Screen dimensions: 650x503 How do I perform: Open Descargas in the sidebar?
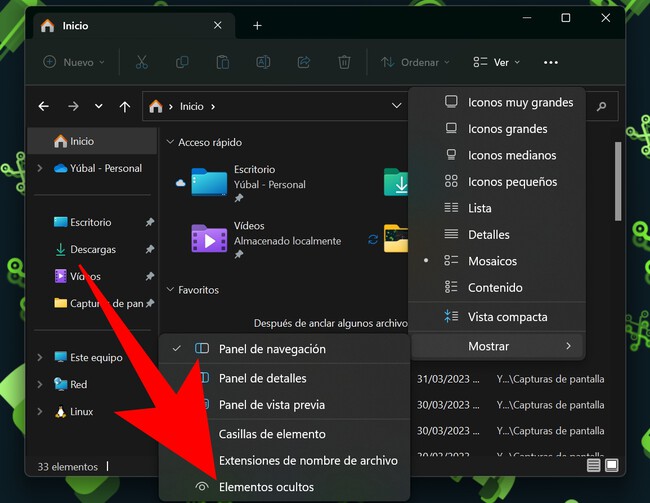92,249
